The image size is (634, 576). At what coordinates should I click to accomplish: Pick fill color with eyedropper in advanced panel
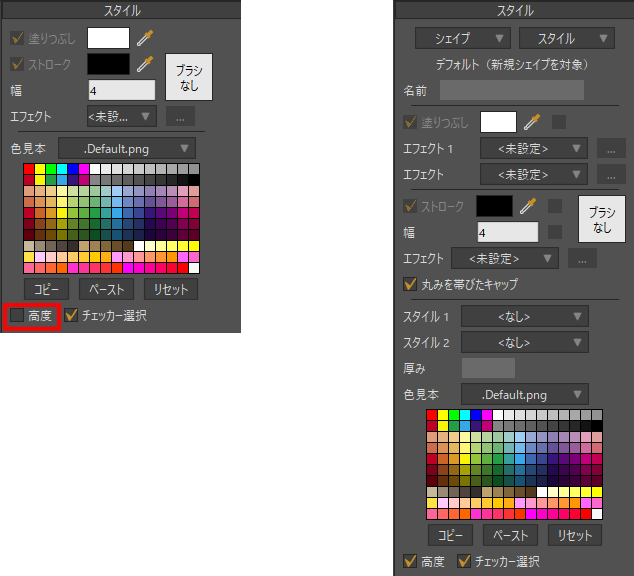(x=532, y=122)
